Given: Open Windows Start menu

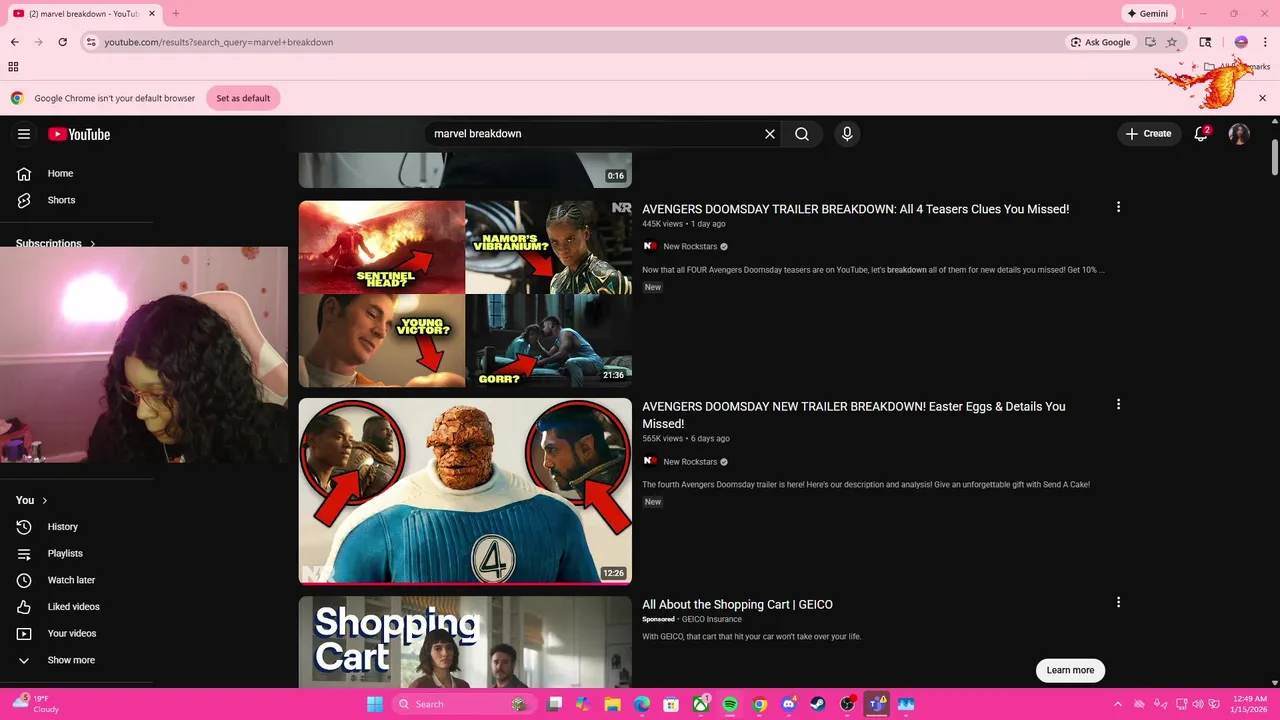Looking at the screenshot, I should [375, 704].
